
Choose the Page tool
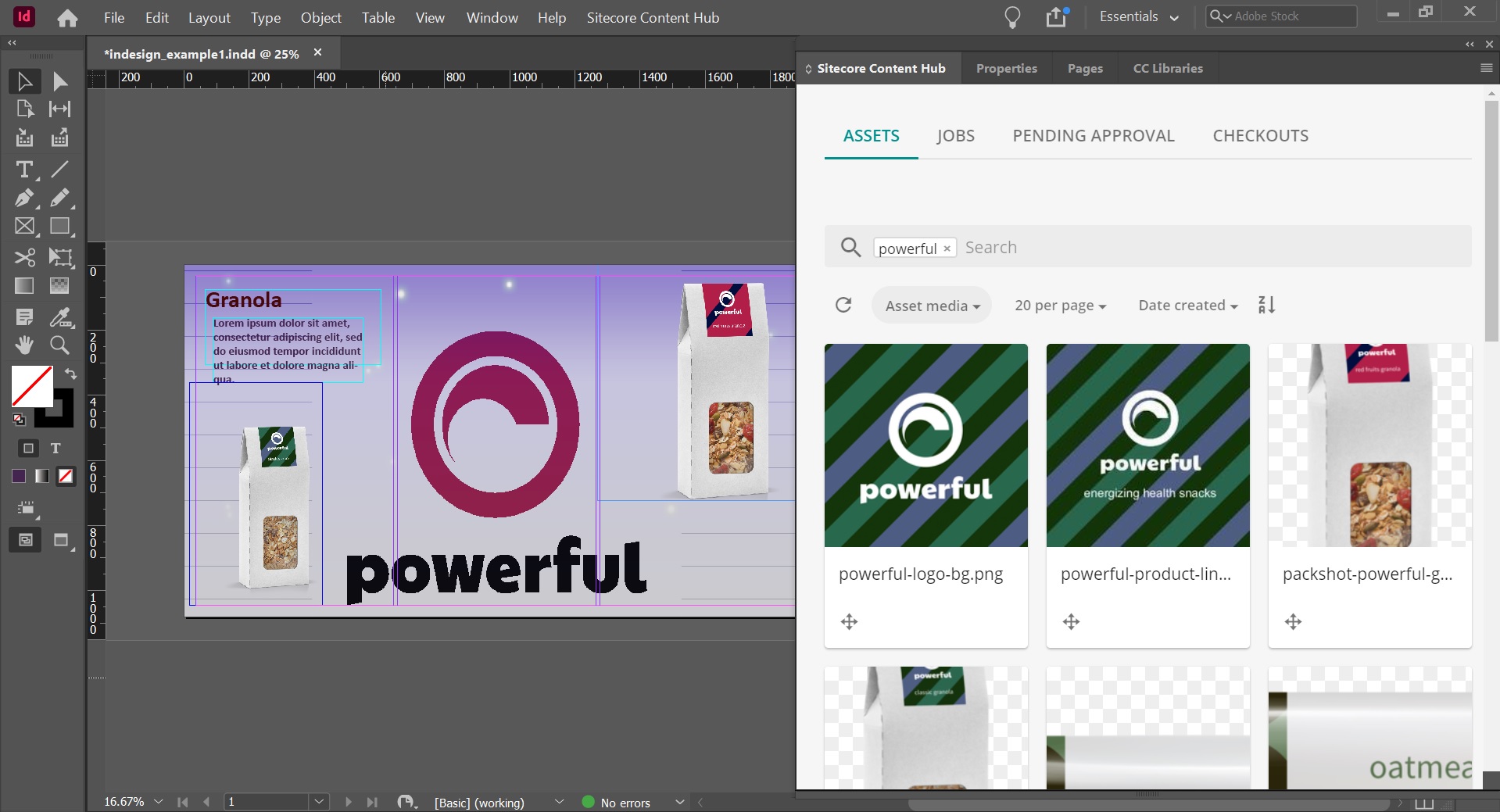tap(24, 109)
